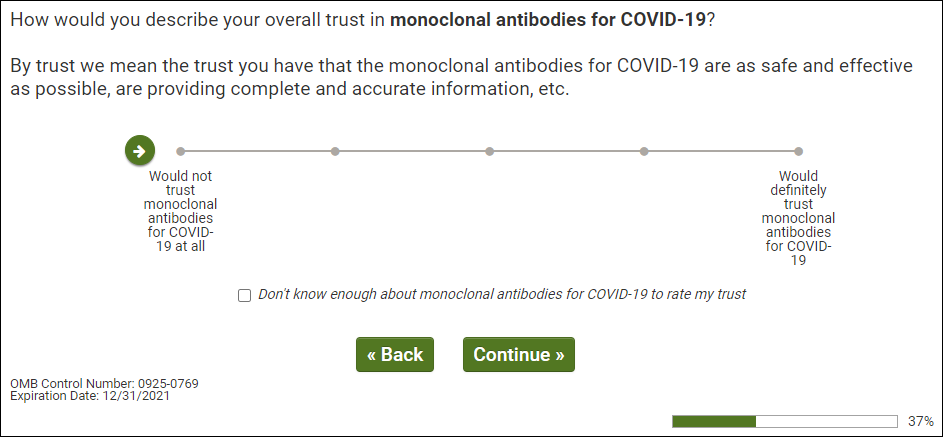Click the "By trust we mean" definition paragraph
Screen dimensions: 943x437
(460, 77)
